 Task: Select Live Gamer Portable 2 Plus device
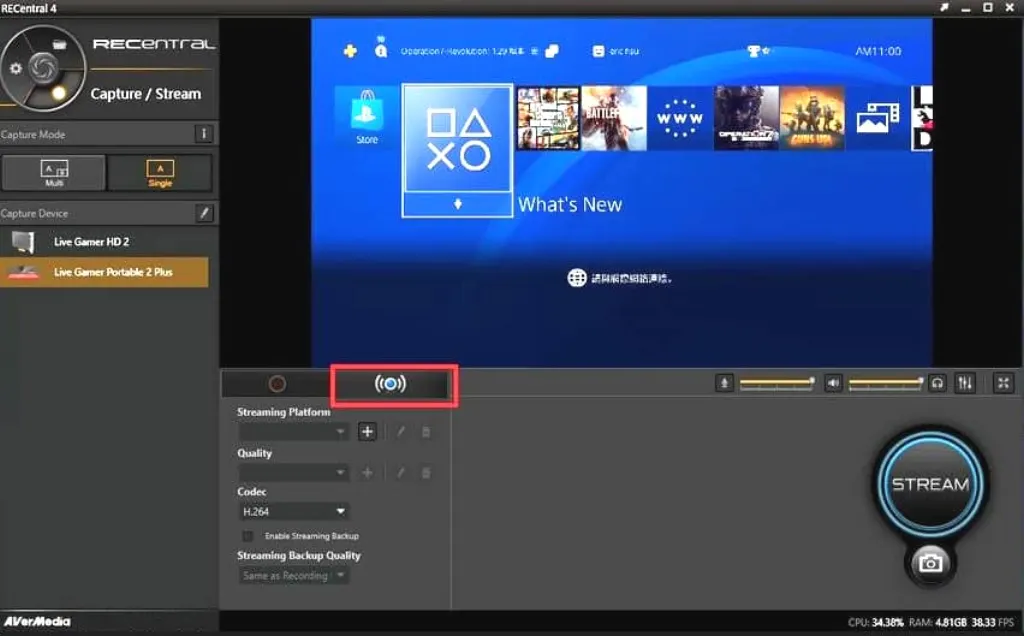(104, 272)
